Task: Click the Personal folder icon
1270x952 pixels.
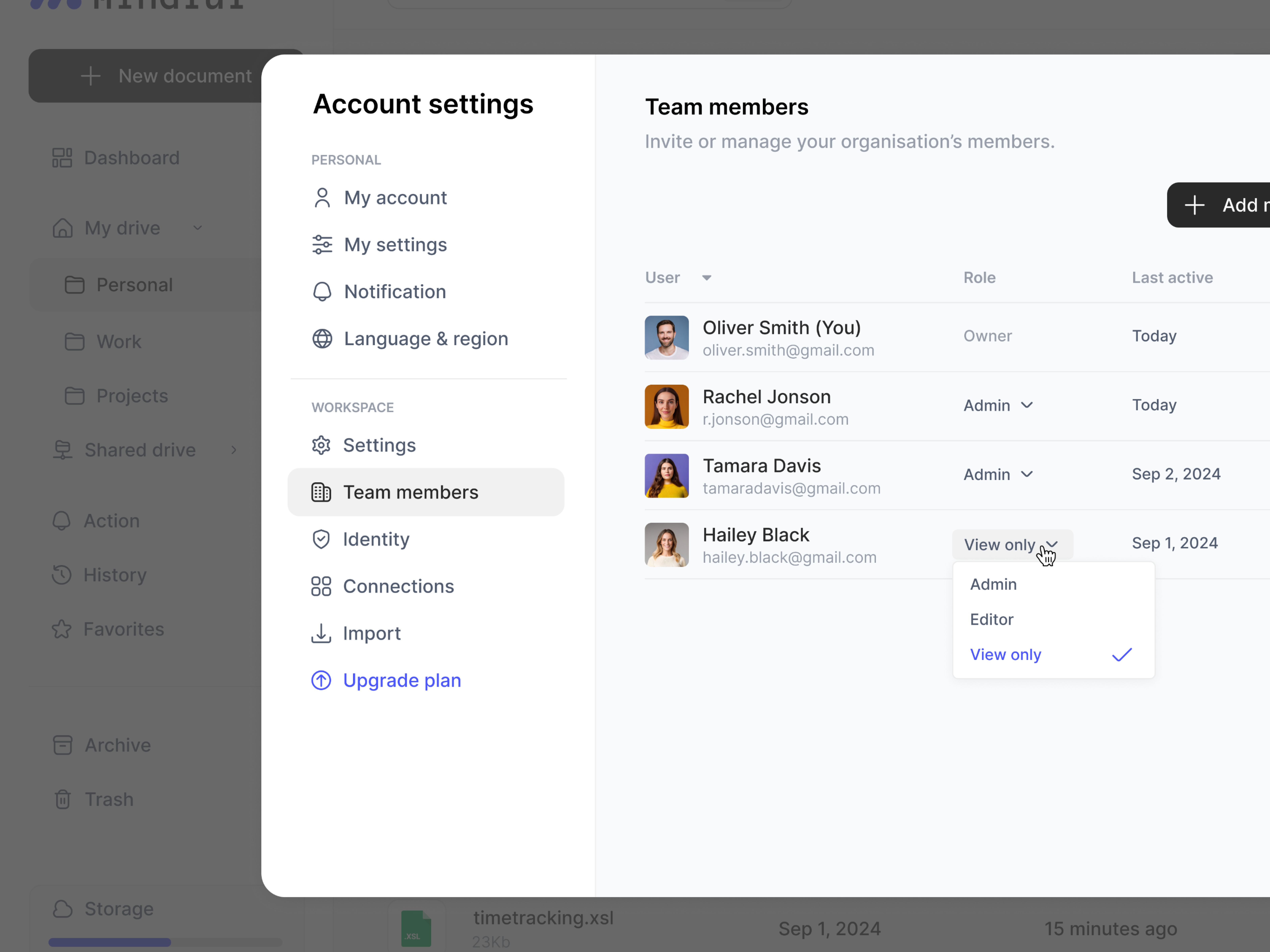Action: [75, 285]
